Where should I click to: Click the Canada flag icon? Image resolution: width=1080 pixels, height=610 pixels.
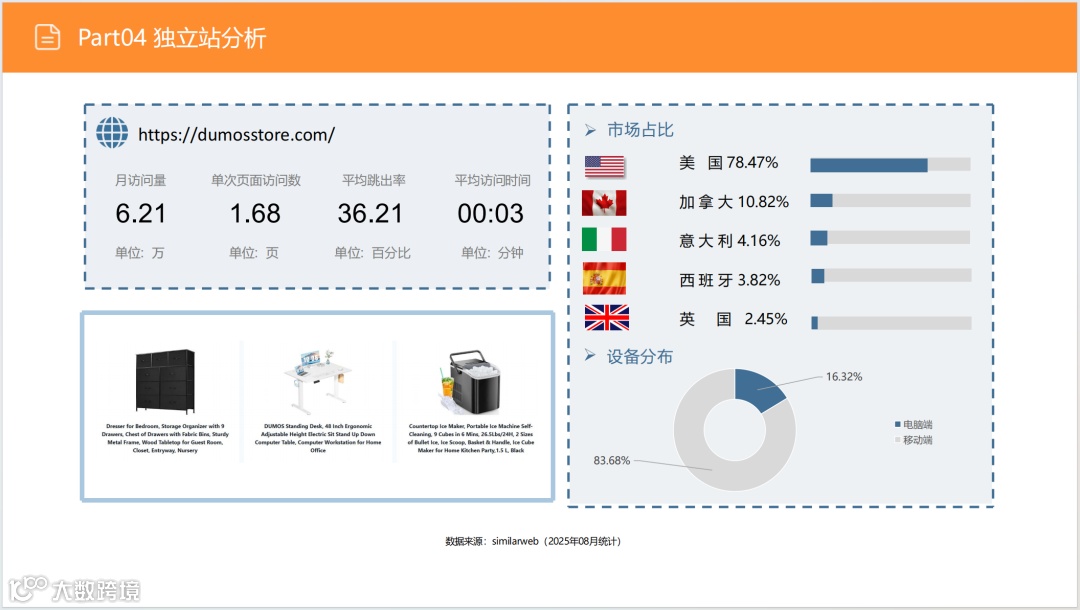click(x=604, y=203)
